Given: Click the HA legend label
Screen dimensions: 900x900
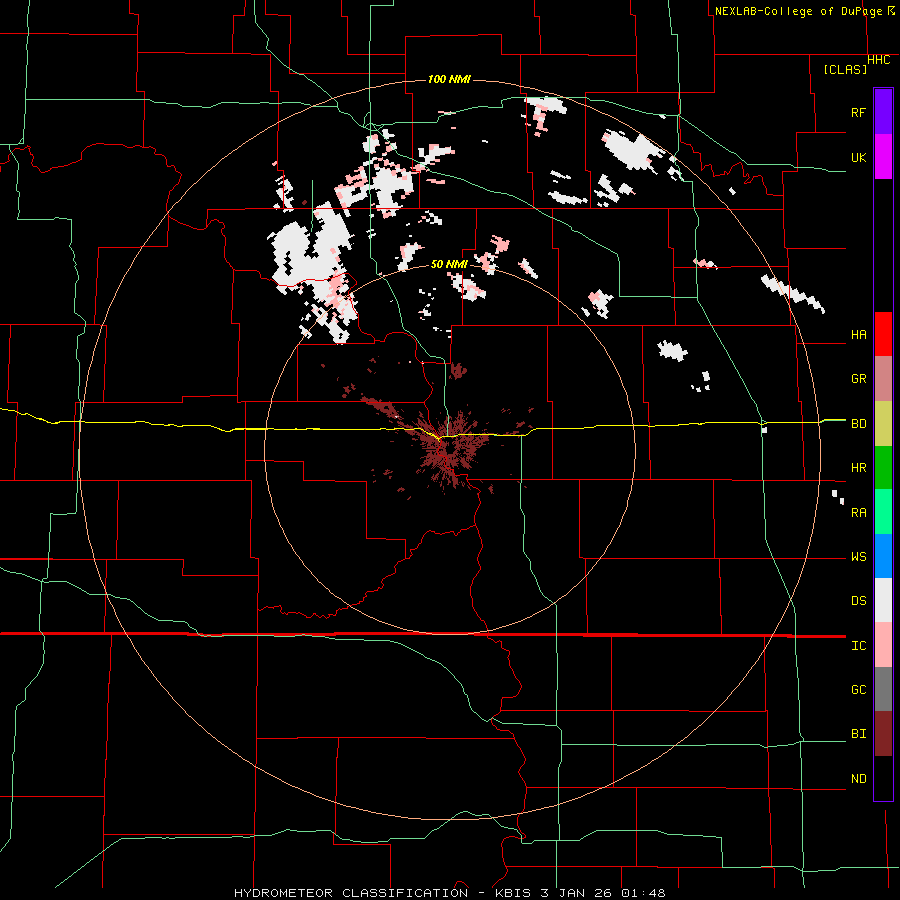Looking at the screenshot, I should (x=859, y=335).
